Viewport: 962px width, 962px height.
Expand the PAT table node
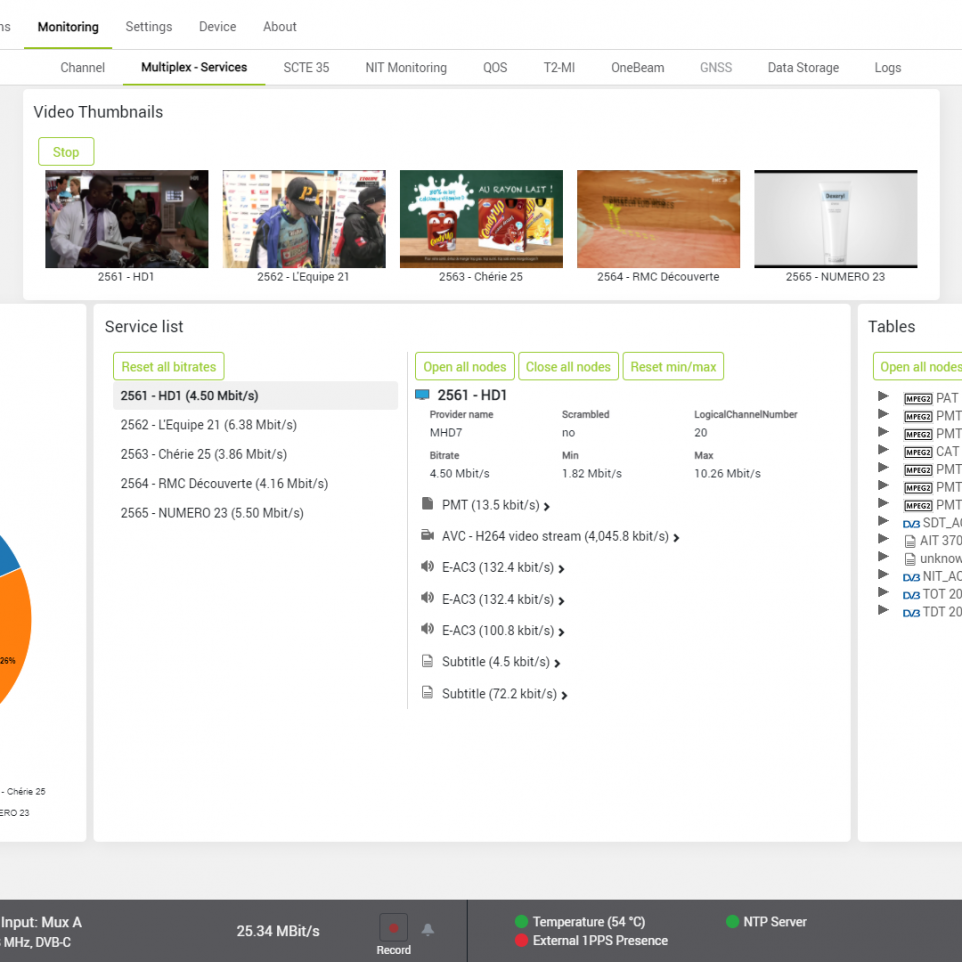pos(883,396)
